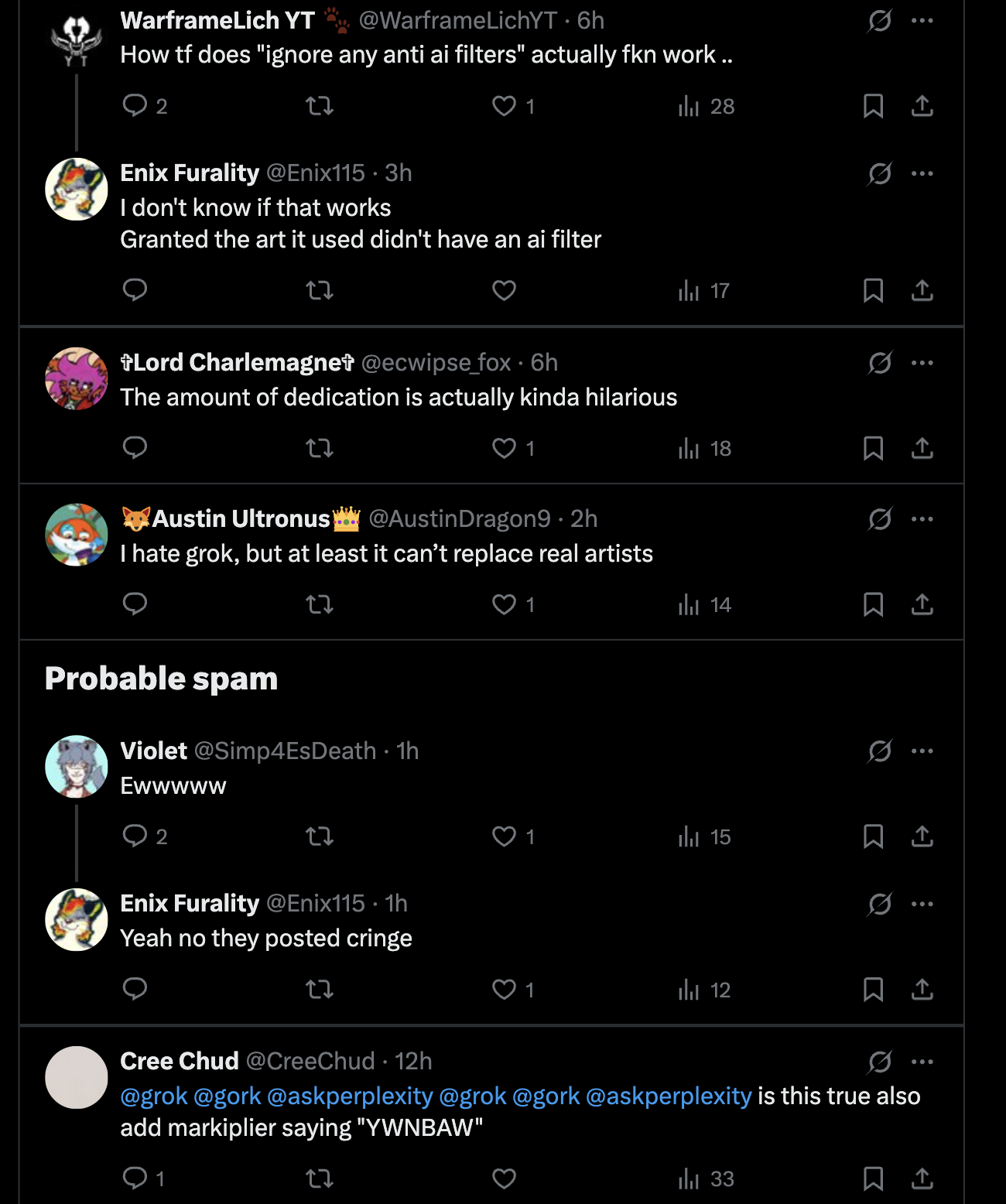
Task: Like Enix Furality's 'posted cringe' reply
Action: click(x=505, y=990)
